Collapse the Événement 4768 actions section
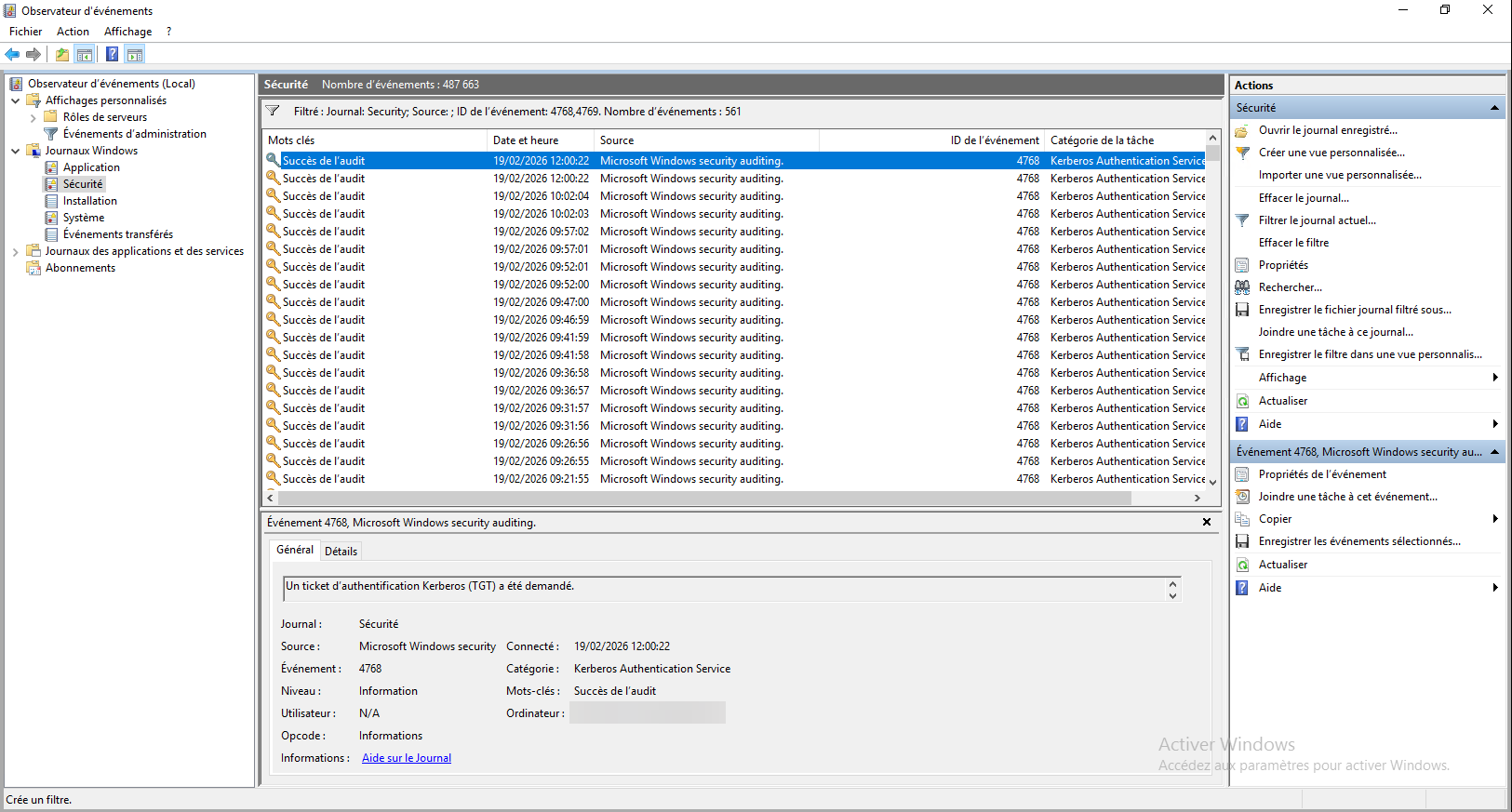Screen dimensions: 1512x812 (1494, 452)
